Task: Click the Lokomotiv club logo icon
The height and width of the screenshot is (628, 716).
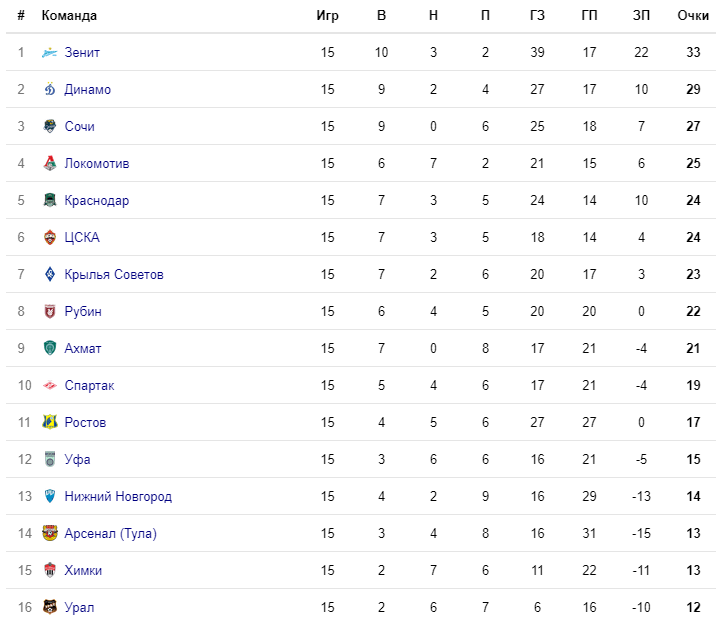Action: pos(50,164)
